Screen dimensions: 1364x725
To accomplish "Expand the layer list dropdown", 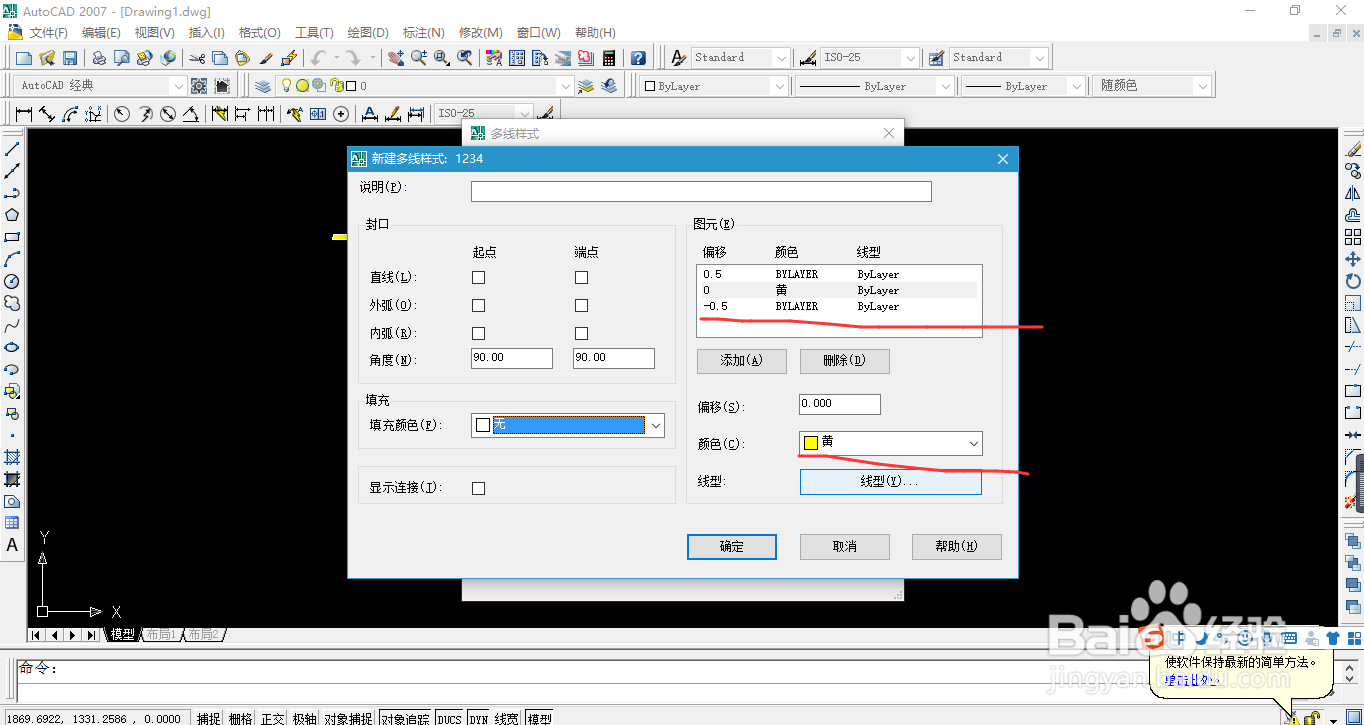I will pos(565,86).
